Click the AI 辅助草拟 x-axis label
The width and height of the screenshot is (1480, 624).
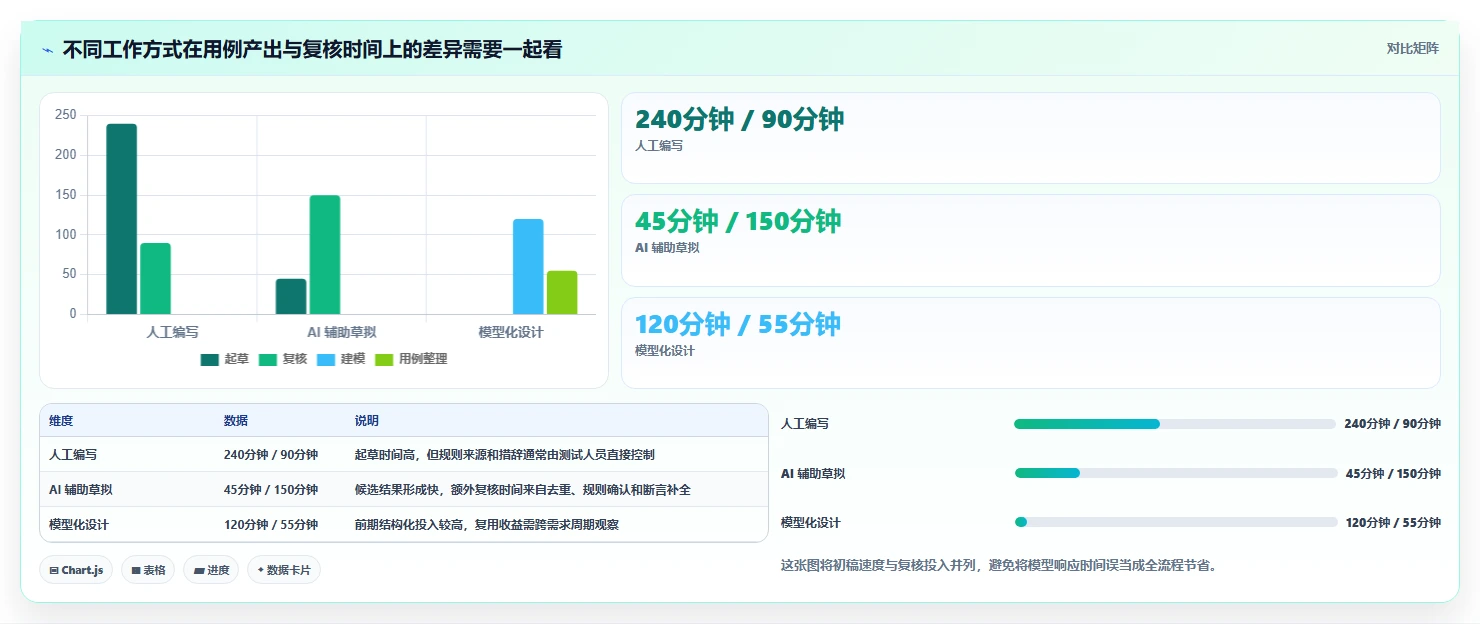pyautogui.click(x=342, y=332)
